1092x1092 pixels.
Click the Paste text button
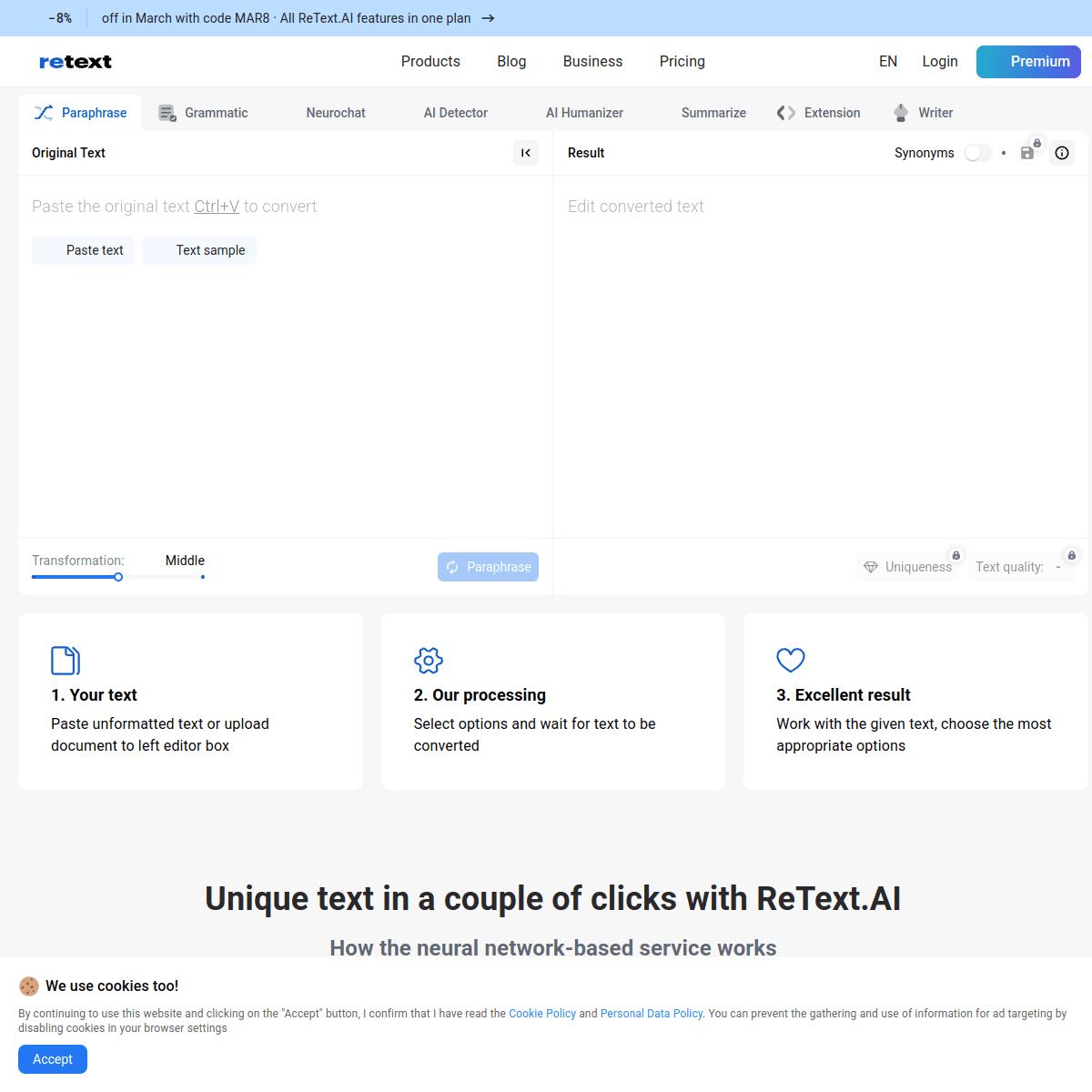pos(83,250)
